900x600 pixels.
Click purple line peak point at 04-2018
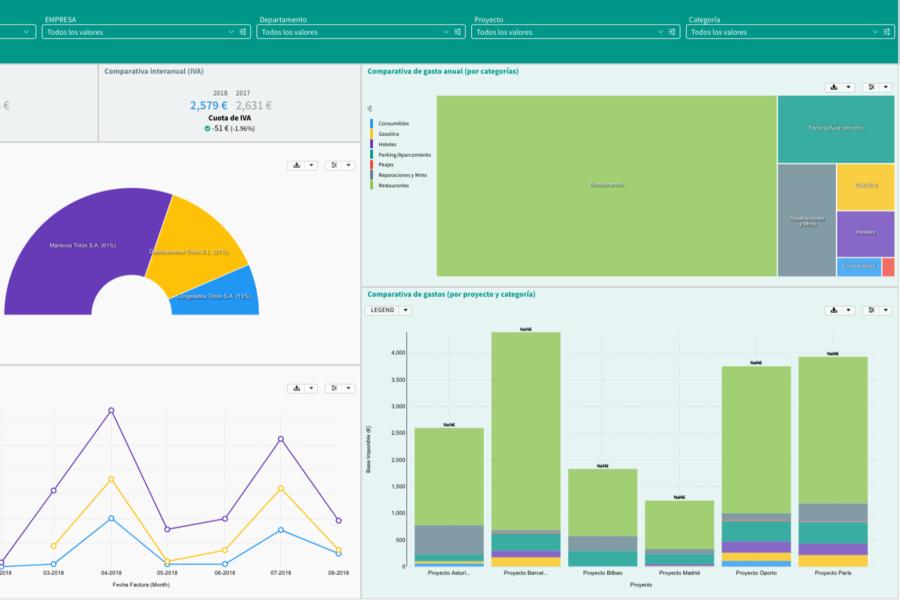tap(111, 411)
